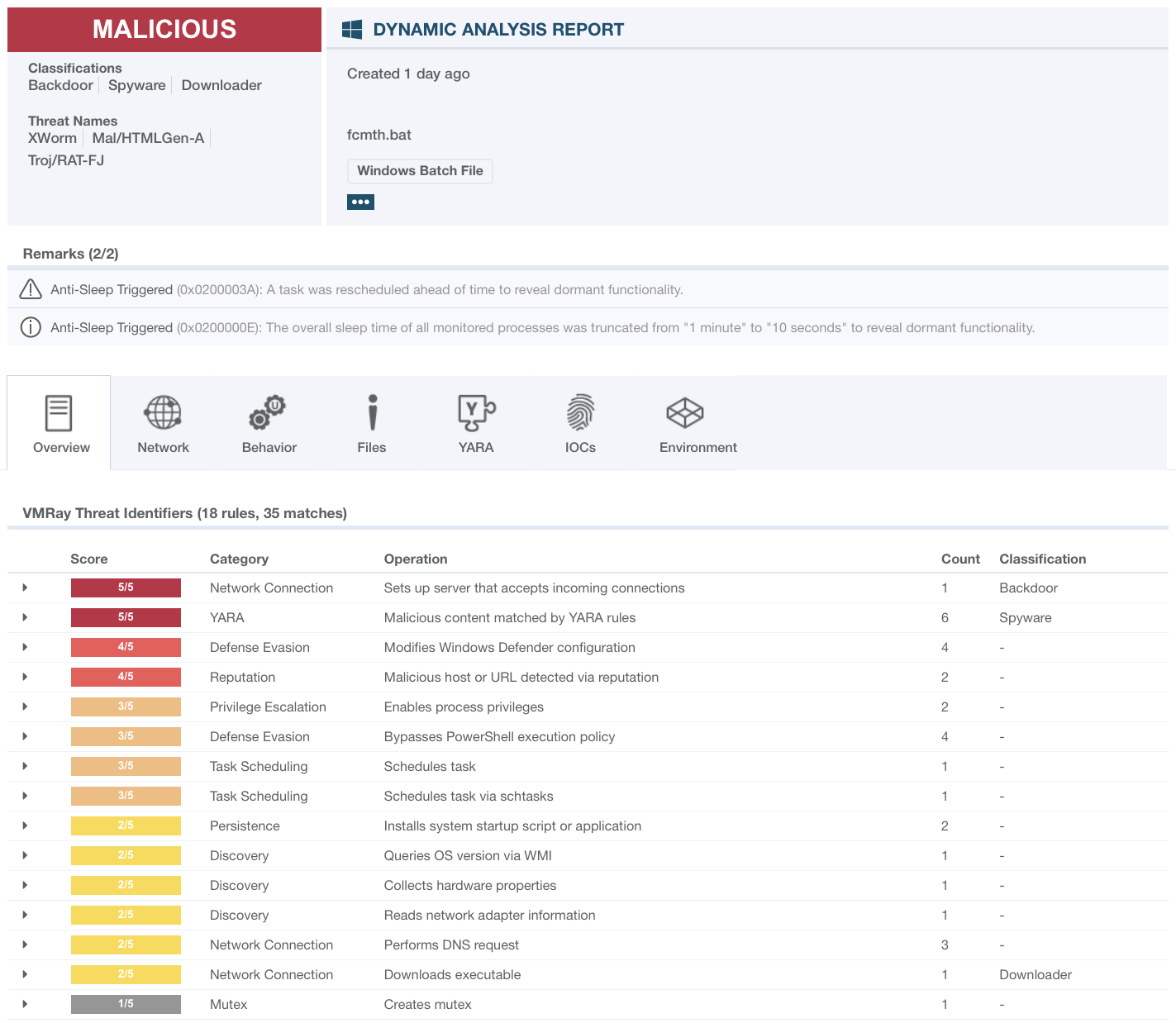
Task: Click the Anti-Sleep warning triangle icon
Action: coord(31,289)
